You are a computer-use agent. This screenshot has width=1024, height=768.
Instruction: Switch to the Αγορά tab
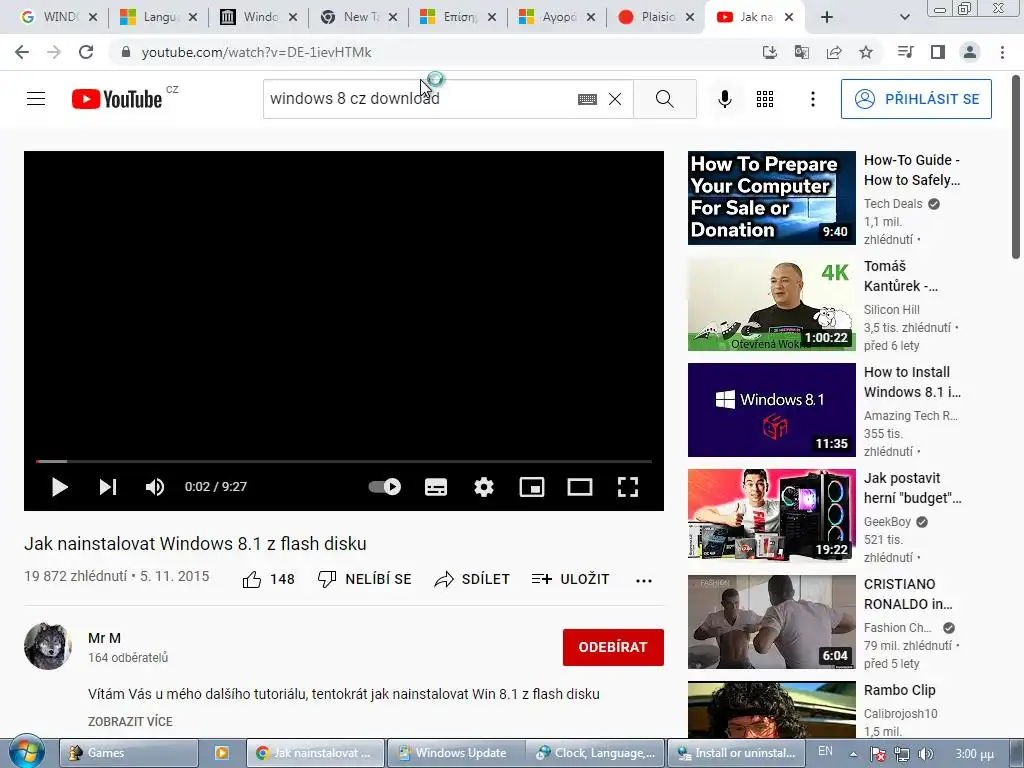point(557,17)
